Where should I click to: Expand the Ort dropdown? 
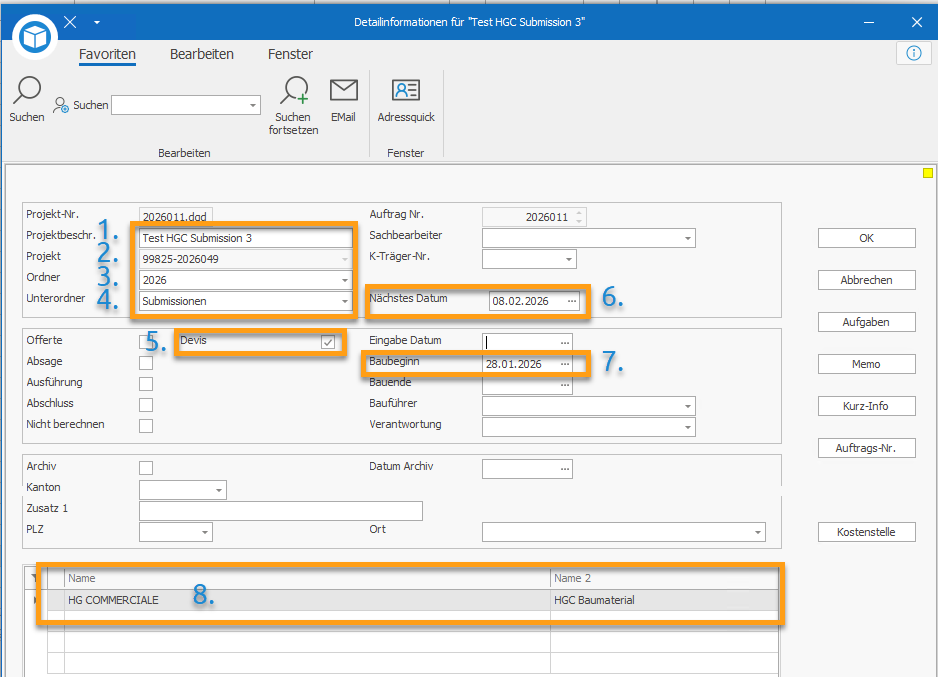tap(758, 532)
